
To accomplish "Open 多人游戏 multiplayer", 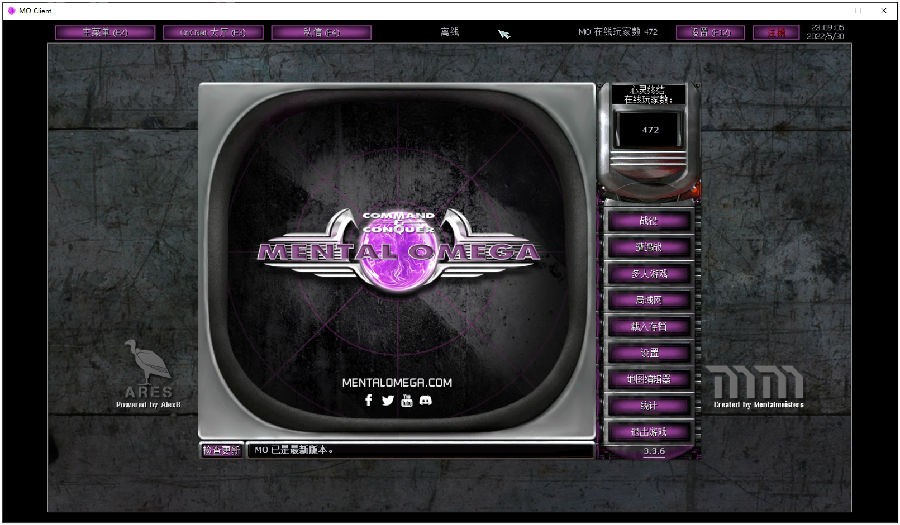I will [649, 274].
